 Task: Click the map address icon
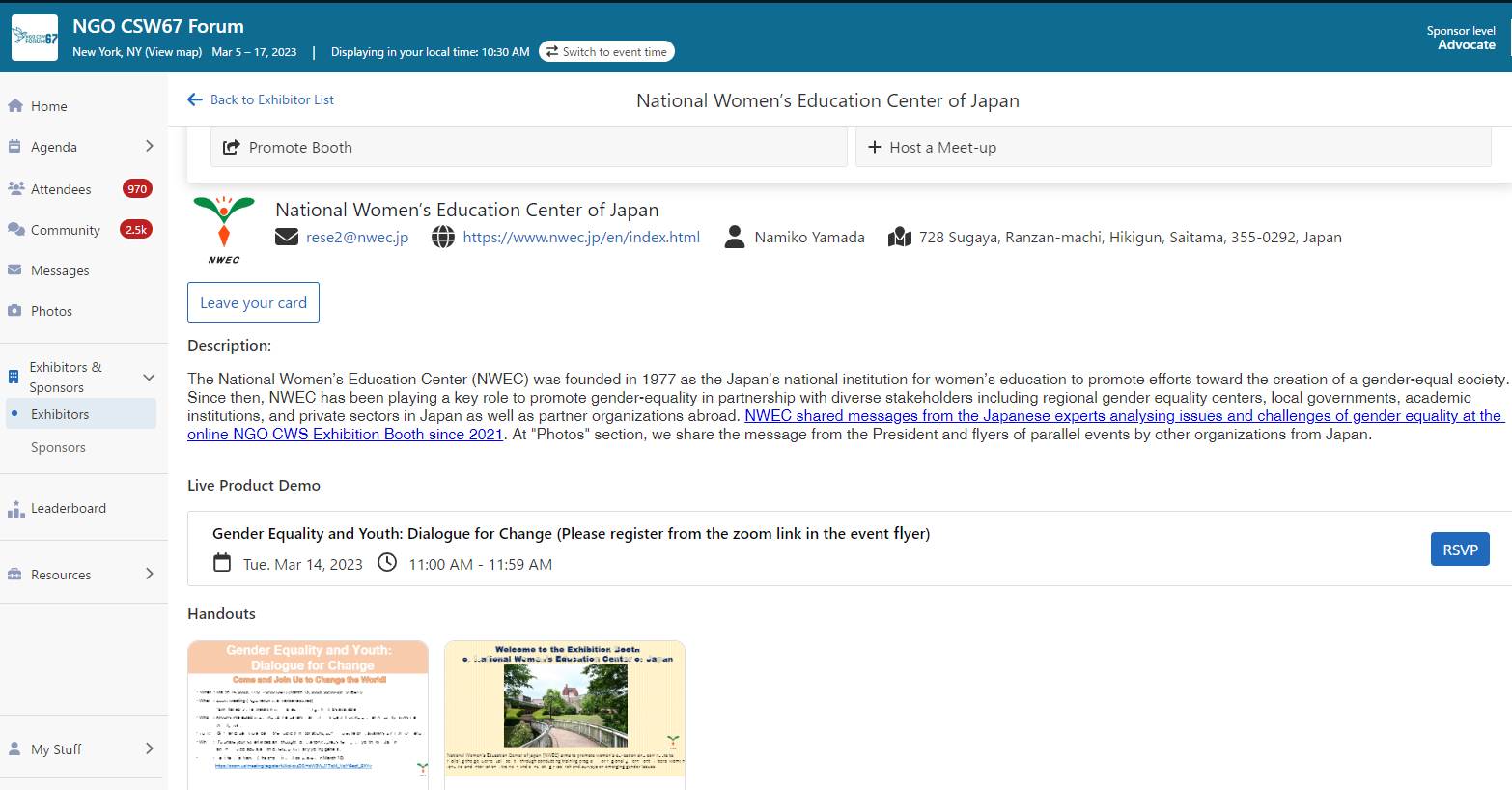click(900, 237)
